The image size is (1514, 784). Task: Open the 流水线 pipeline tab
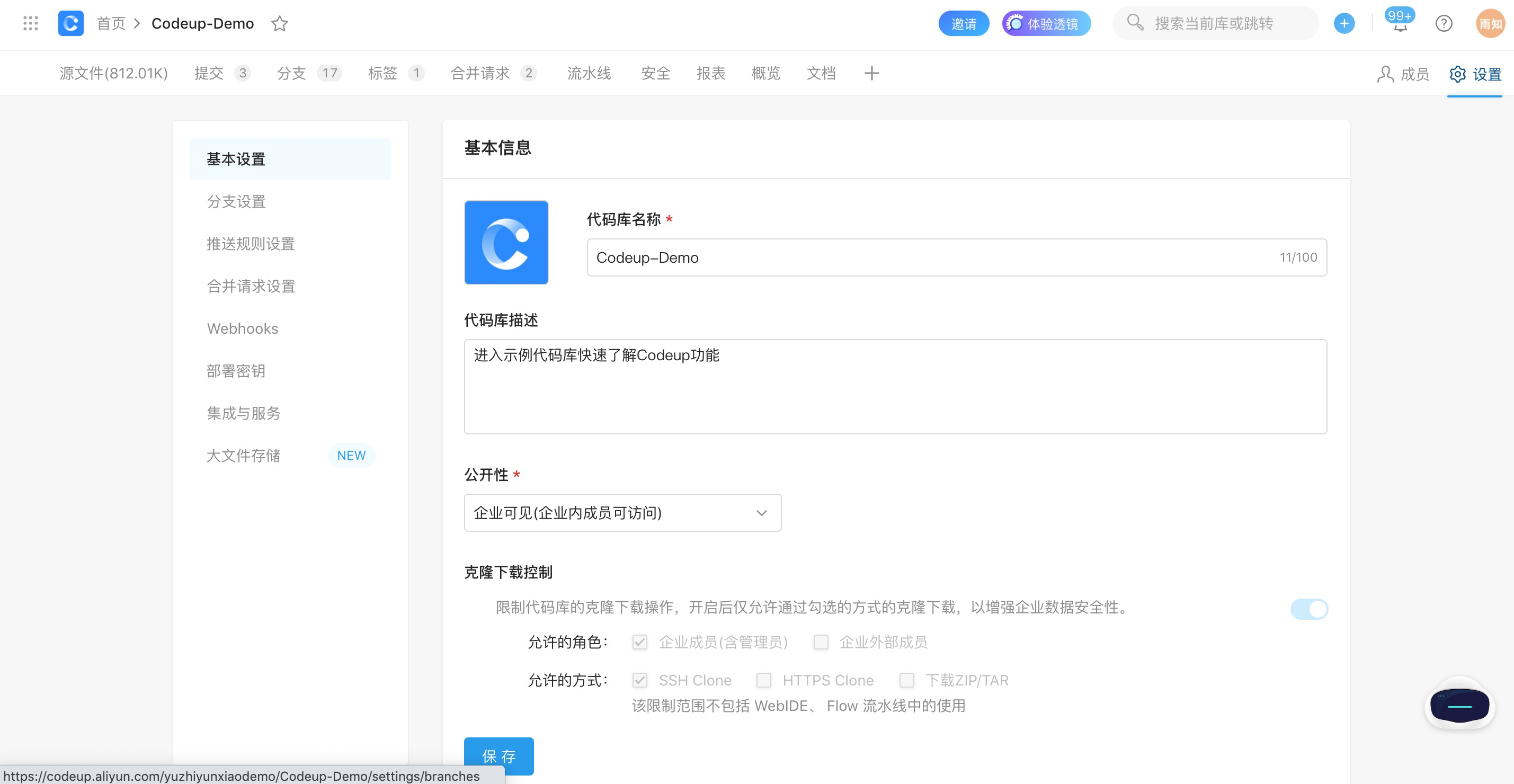589,73
